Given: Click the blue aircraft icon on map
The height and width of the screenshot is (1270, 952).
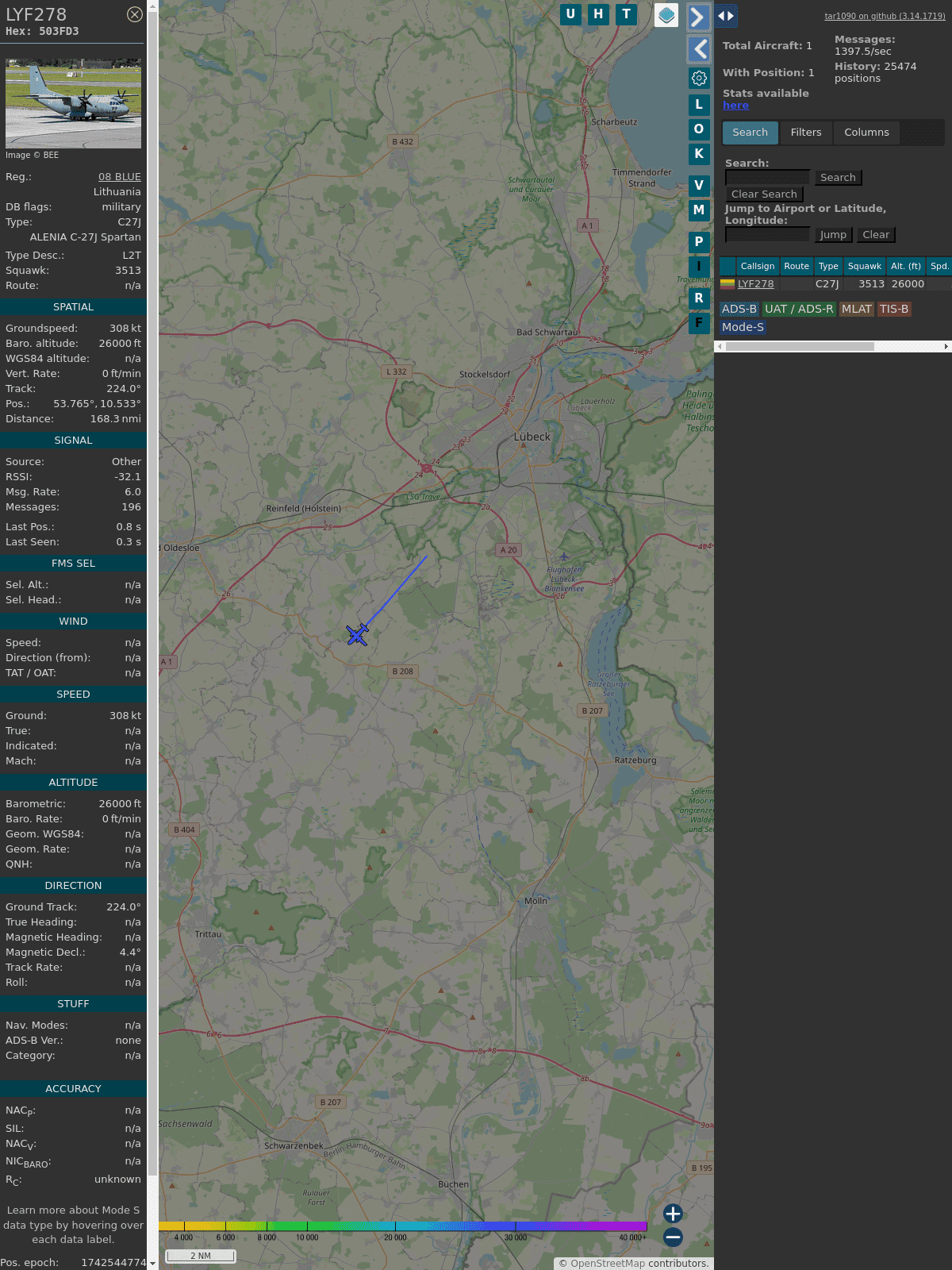Looking at the screenshot, I should coord(357,634).
